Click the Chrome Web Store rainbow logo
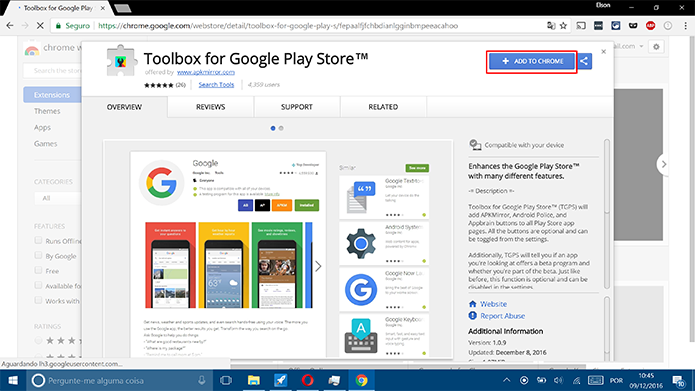The width and height of the screenshot is (695, 391). point(31,49)
